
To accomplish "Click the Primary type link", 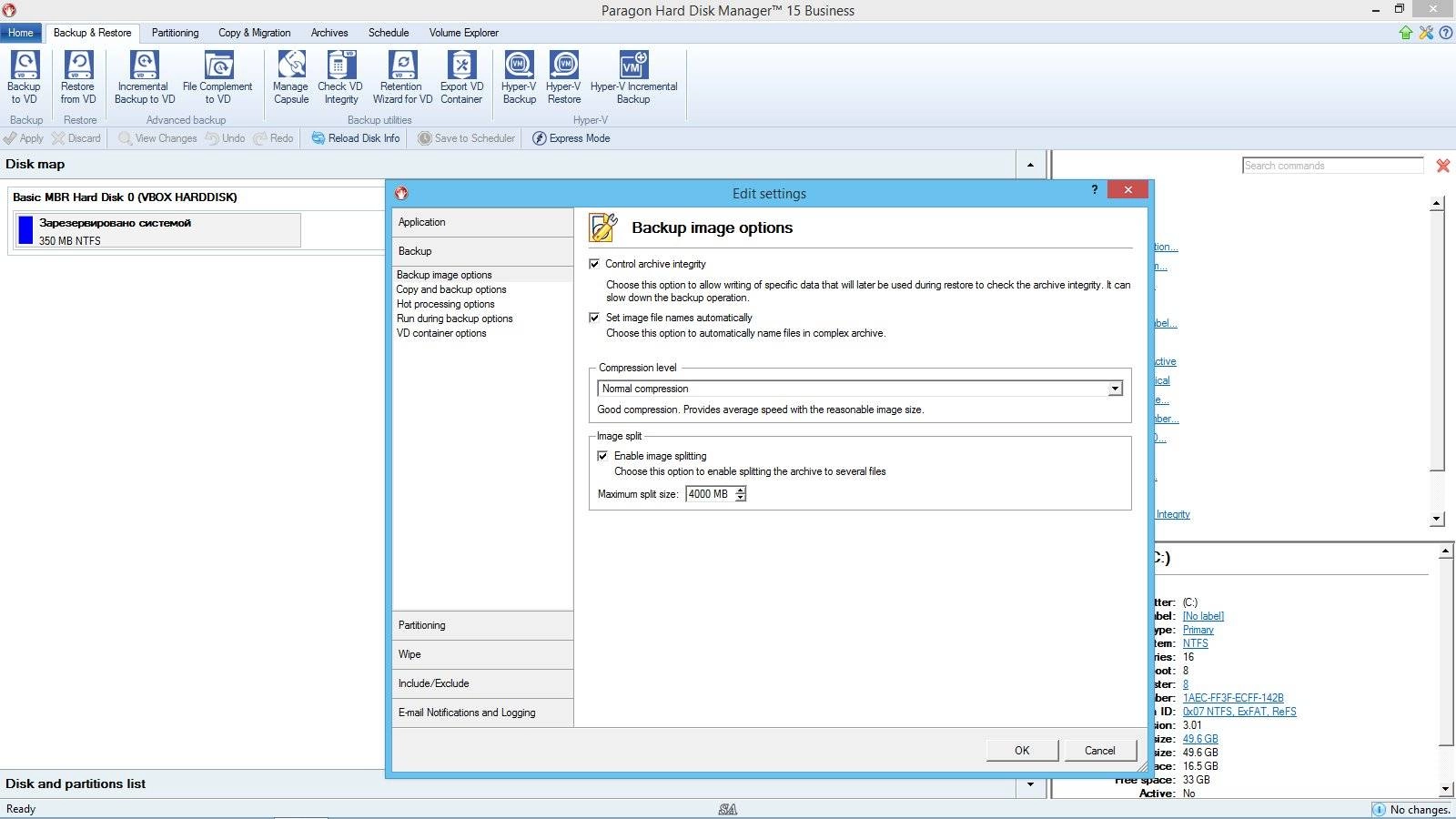I will pos(1198,630).
